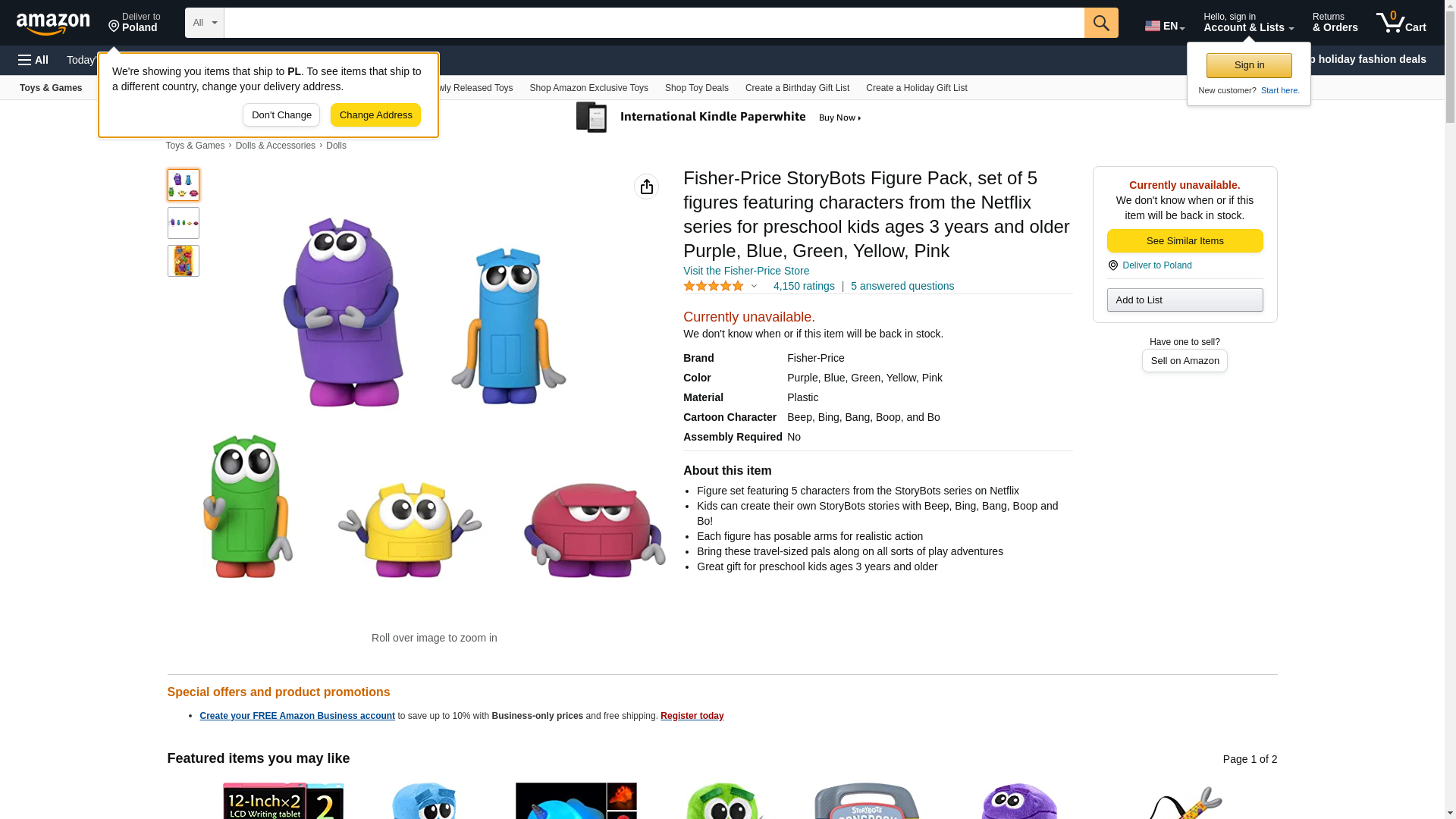This screenshot has width=1456, height=819.
Task: Select the third packaging thumbnail
Action: pos(183,261)
